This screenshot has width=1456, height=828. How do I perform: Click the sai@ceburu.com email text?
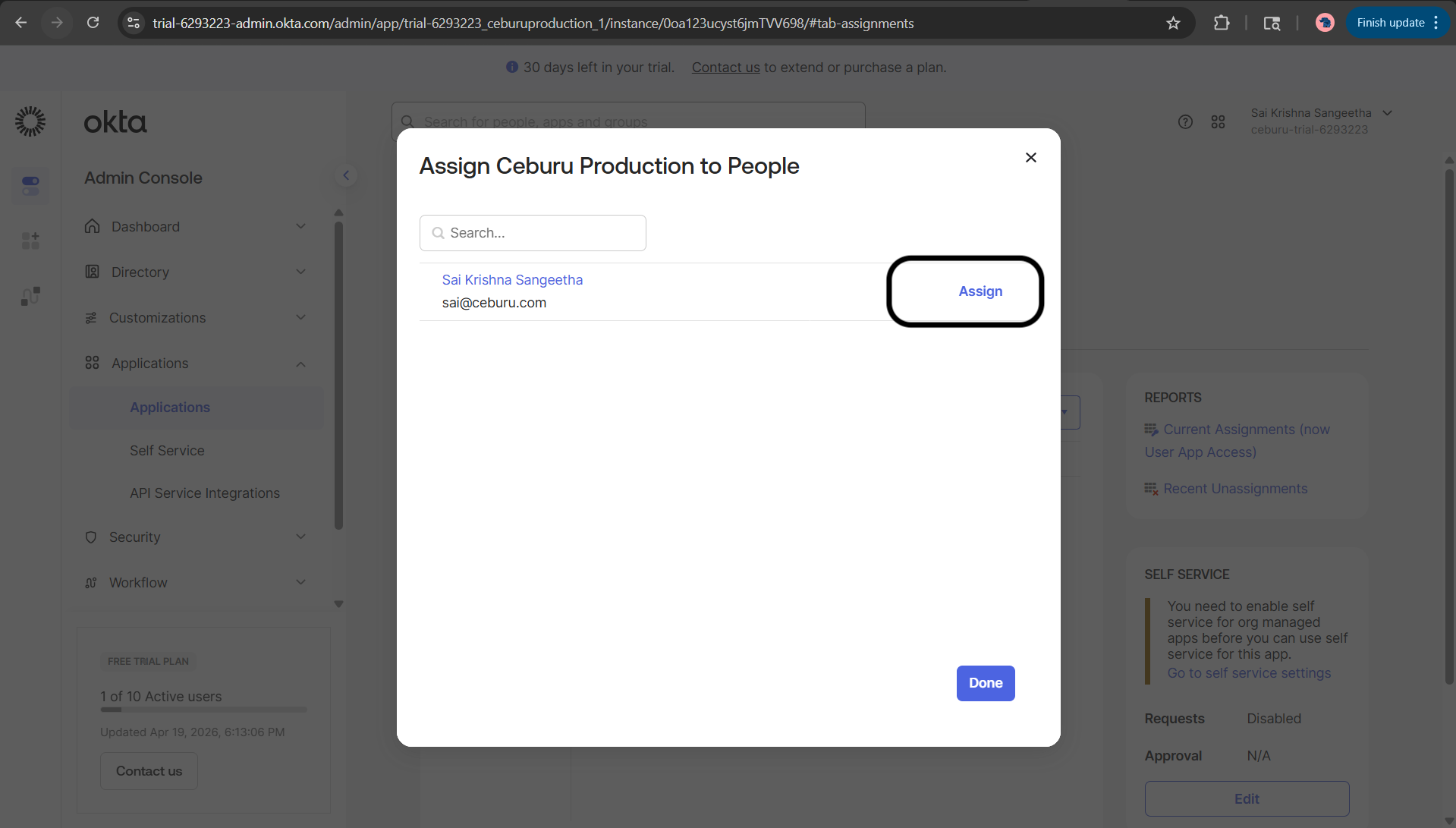pos(494,303)
